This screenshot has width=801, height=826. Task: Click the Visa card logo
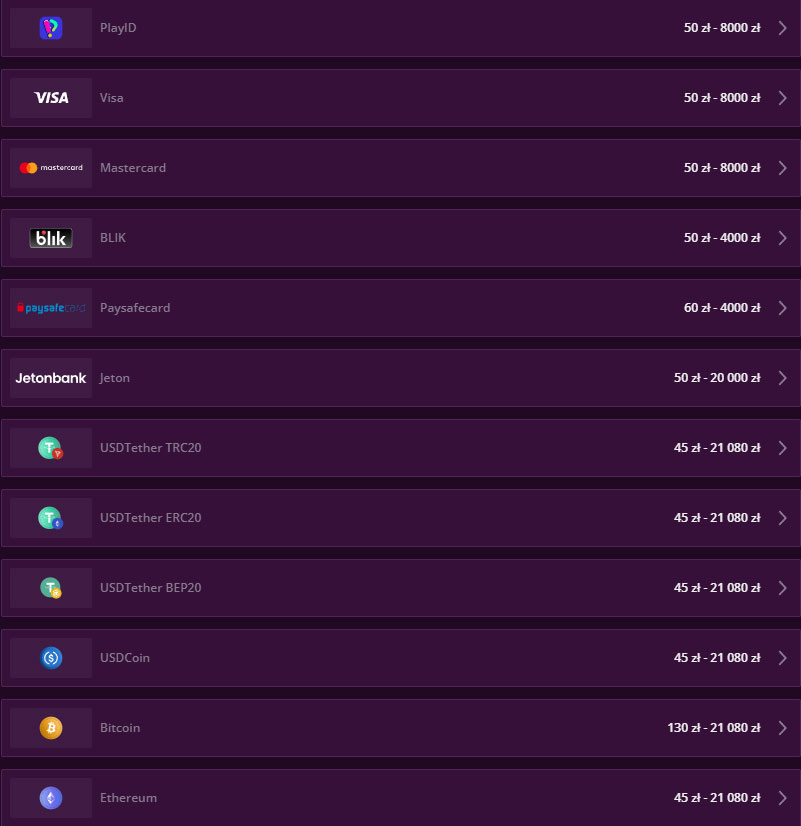point(51,98)
